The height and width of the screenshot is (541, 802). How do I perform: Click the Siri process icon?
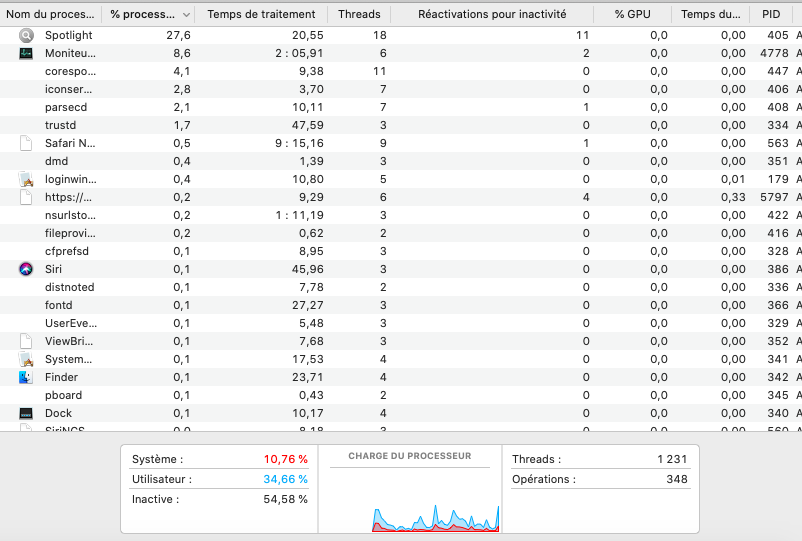[26, 269]
